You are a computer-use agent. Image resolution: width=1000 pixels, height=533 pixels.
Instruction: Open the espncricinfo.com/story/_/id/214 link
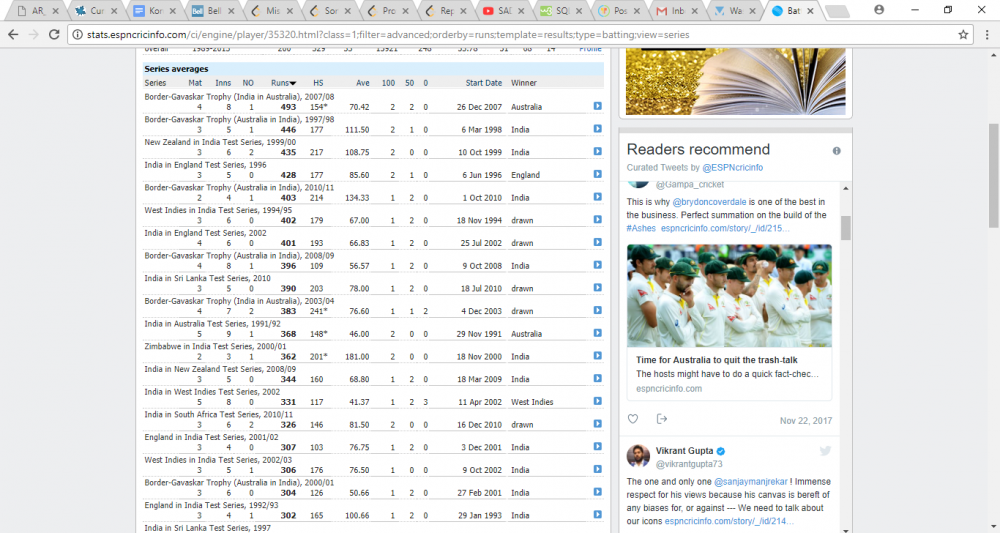729,522
